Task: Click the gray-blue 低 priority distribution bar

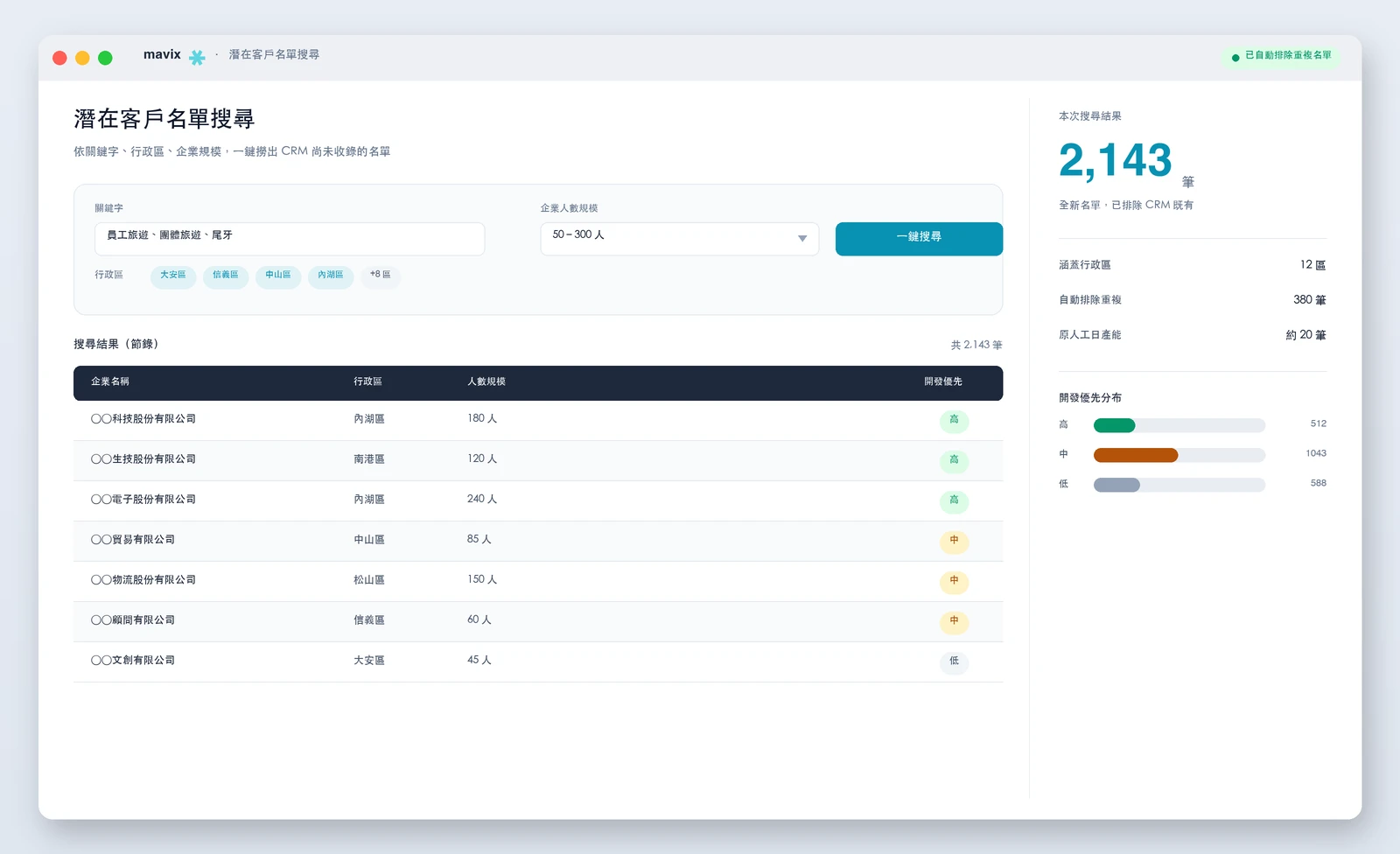Action: point(1116,485)
